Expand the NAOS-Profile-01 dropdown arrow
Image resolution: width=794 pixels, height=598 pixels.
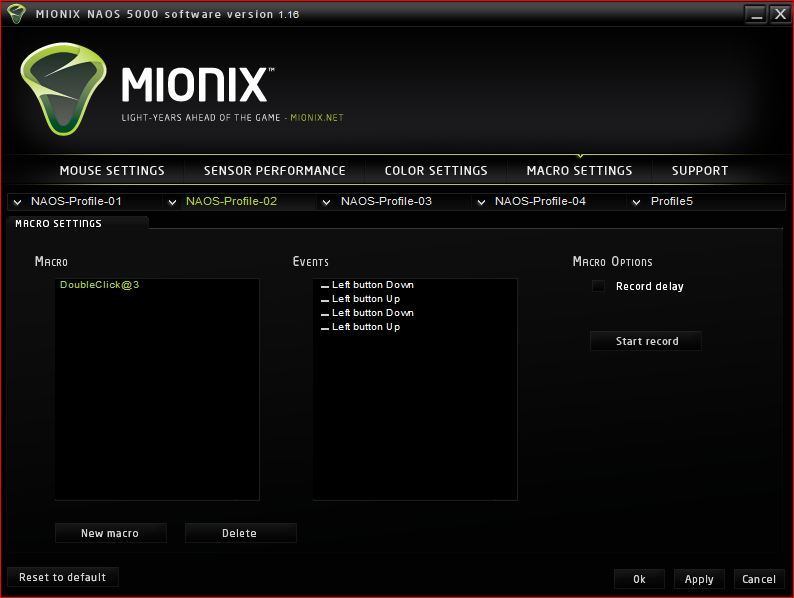[17, 202]
